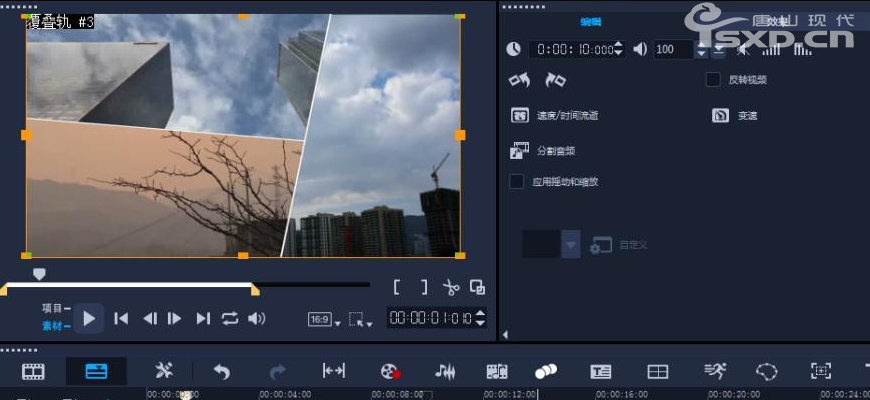This screenshot has width=870, height=400.
Task: Click the duration field 0:00:10:000
Action: click(x=571, y=49)
